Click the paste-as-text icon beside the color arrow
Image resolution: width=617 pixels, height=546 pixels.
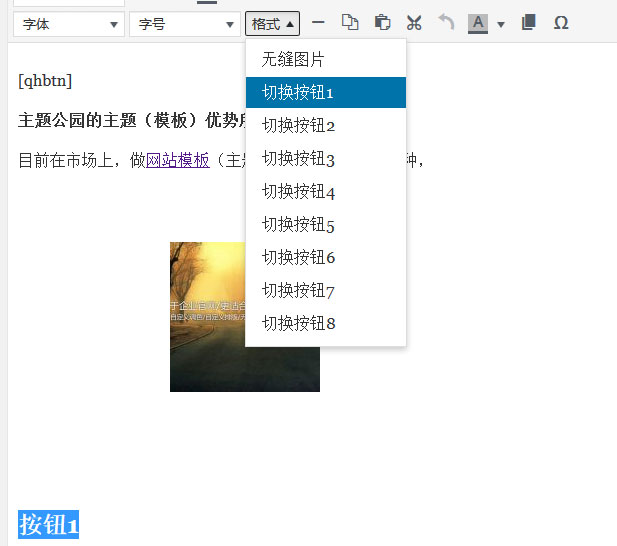tap(529, 23)
